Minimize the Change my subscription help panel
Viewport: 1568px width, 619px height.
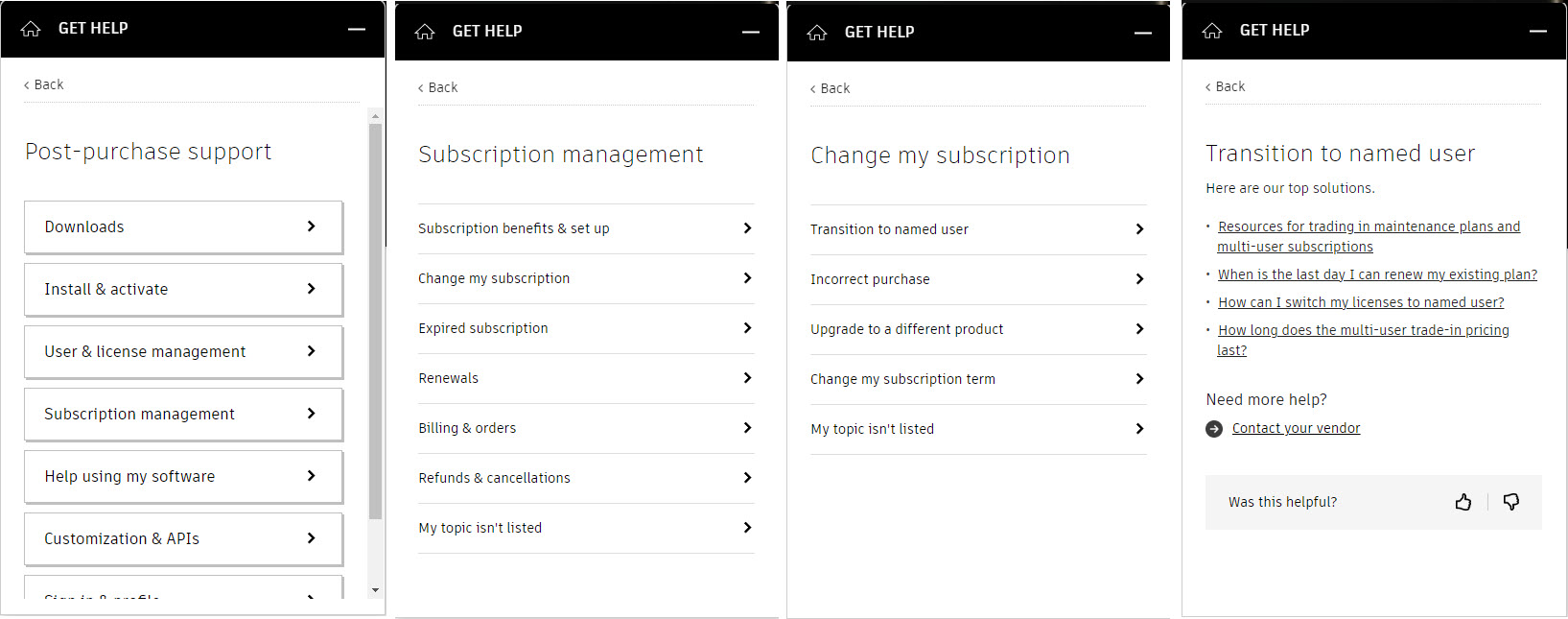tap(1143, 33)
